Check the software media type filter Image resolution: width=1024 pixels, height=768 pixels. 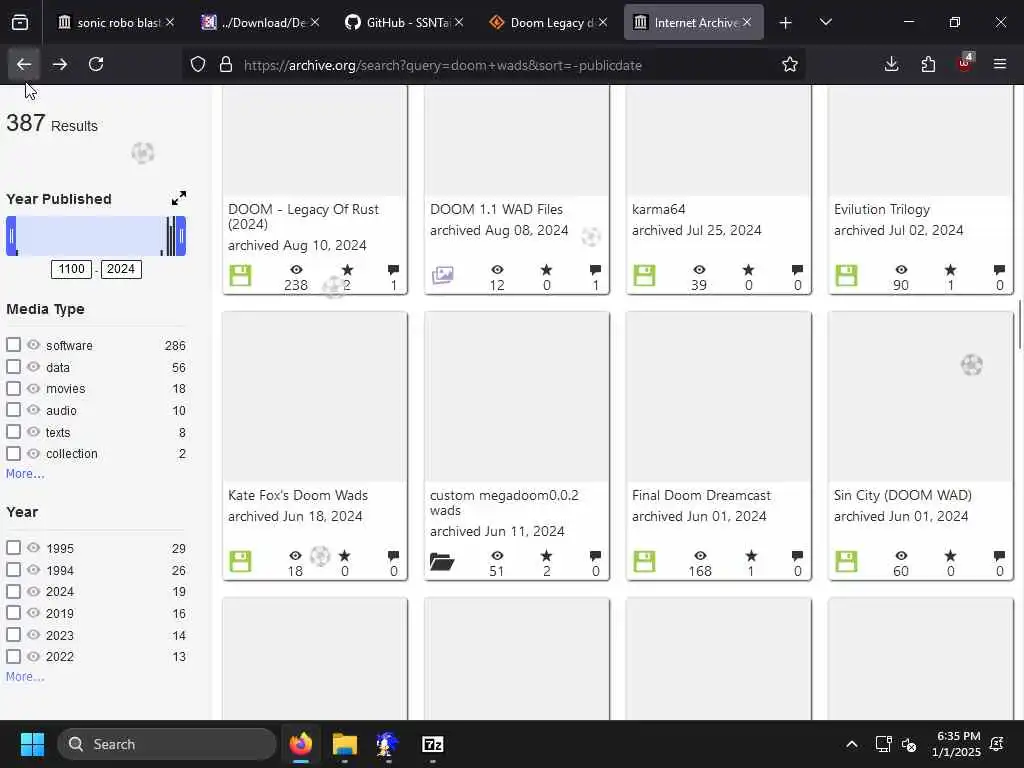(13, 344)
